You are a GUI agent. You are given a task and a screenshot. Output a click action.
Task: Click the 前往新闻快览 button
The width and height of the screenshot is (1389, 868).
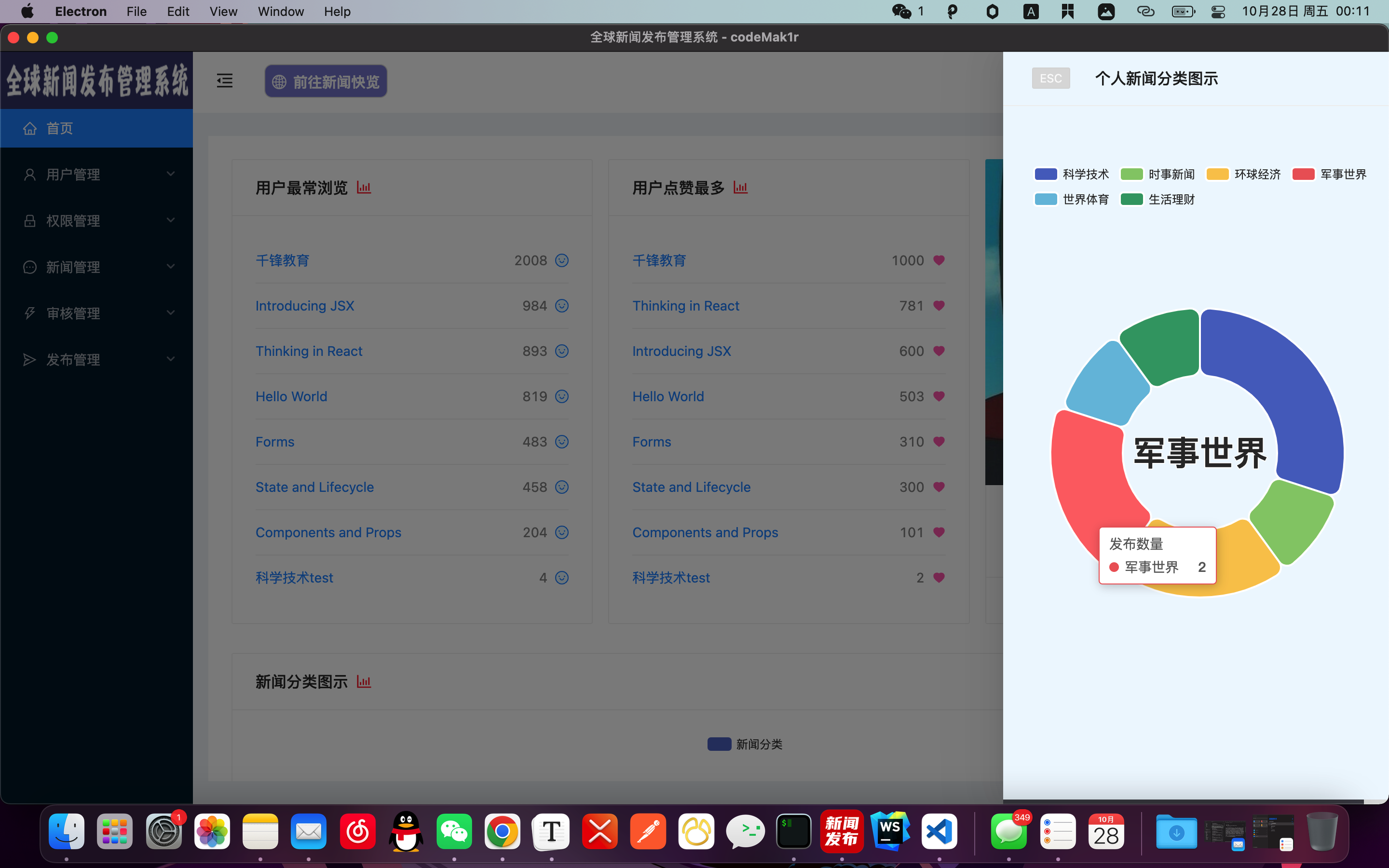[x=326, y=81]
